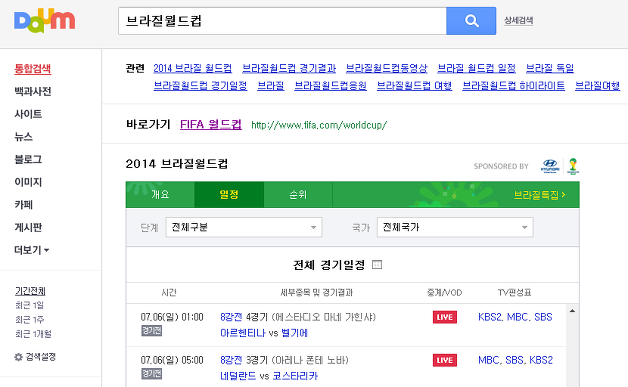The height and width of the screenshot is (387, 628).
Task: Click the 네덜란드 team link
Action: coord(238,376)
